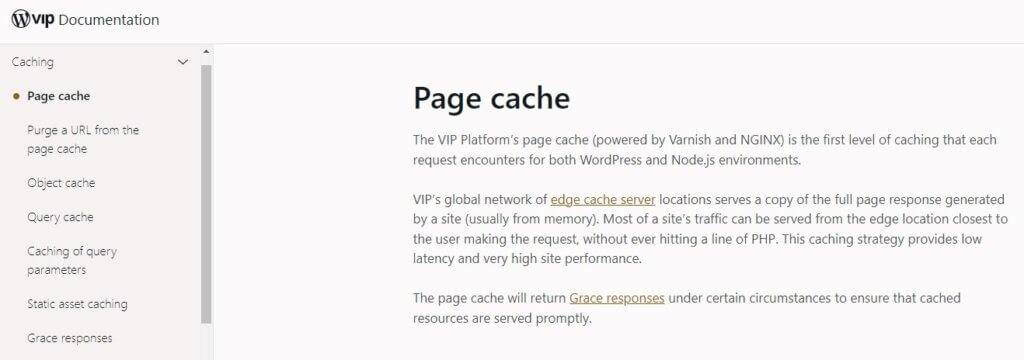Click the sidebar scrollbar up arrow
The image size is (1024, 360).
[206, 52]
